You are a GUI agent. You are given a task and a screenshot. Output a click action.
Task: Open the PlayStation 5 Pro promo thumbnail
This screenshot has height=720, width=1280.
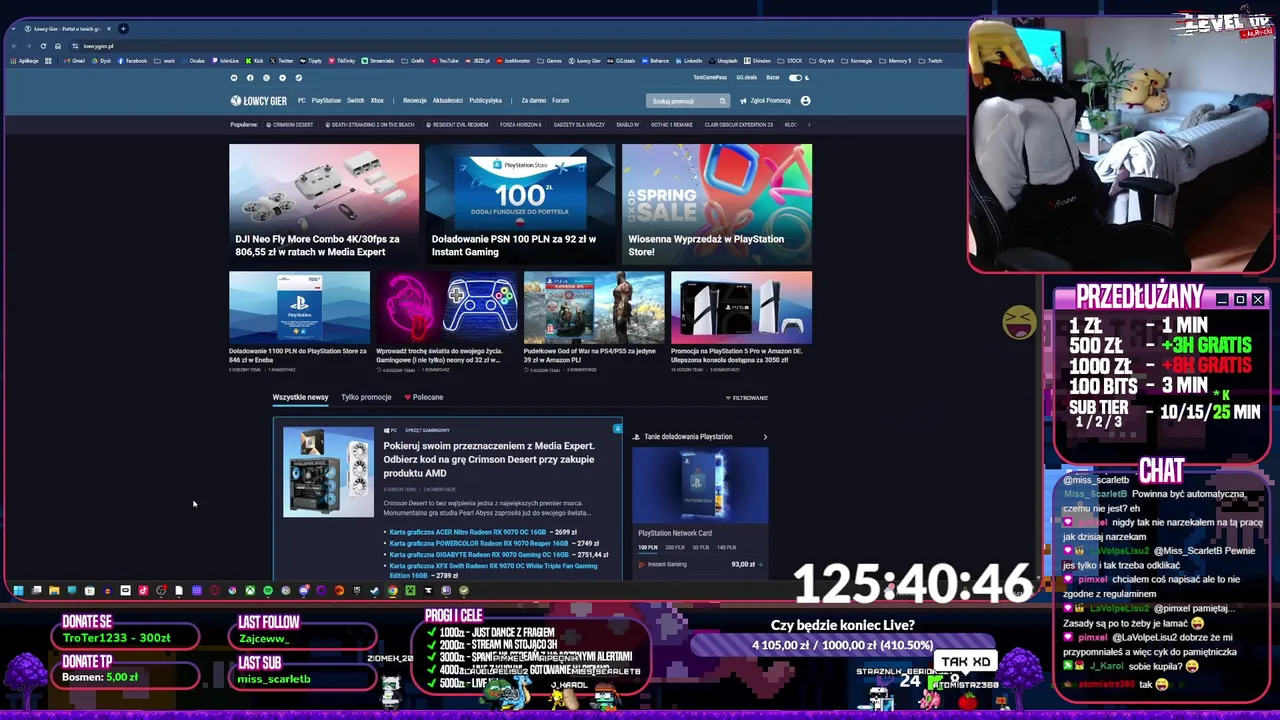point(741,307)
